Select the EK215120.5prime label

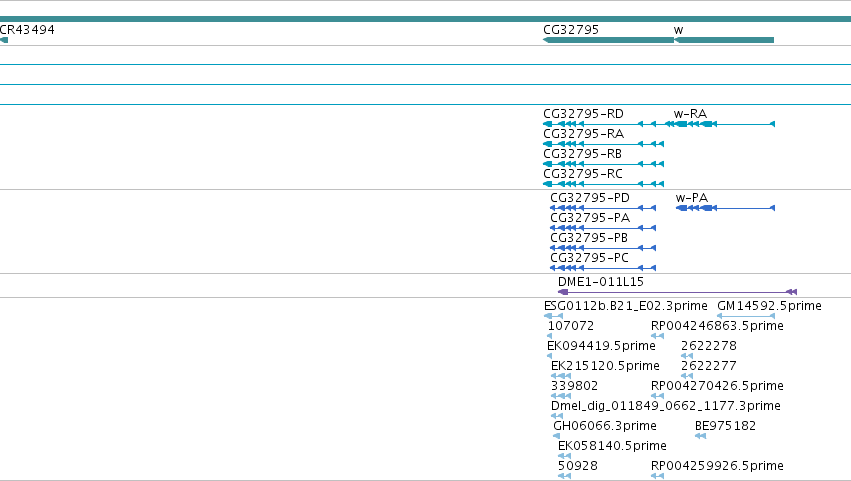605,366
